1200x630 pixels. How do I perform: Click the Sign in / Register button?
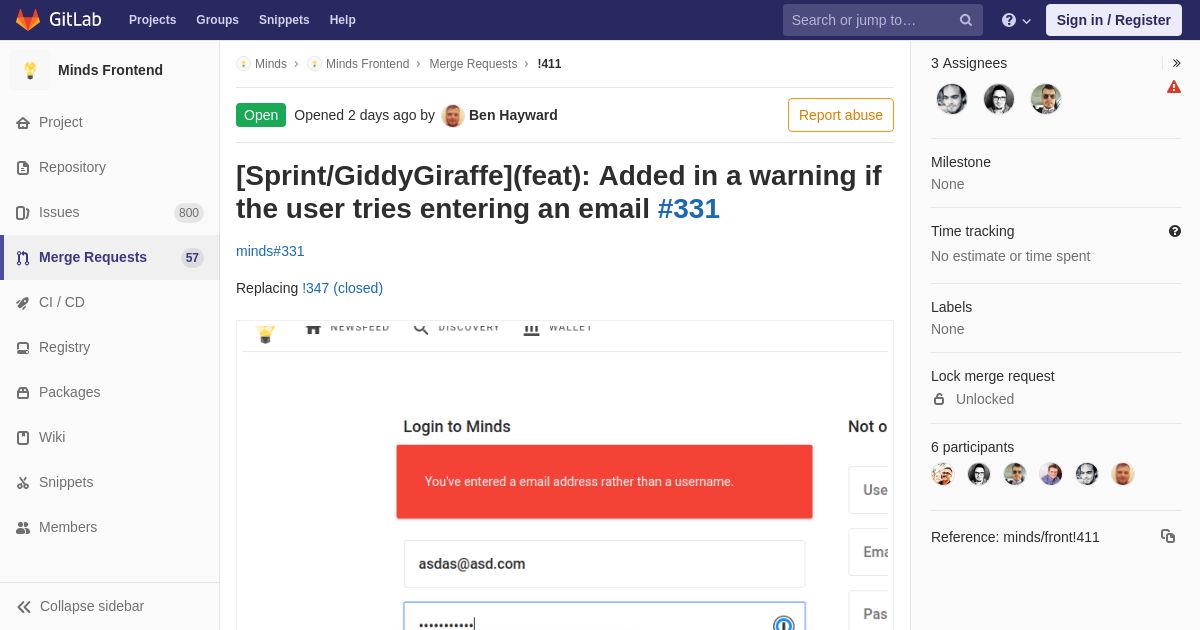pyautogui.click(x=1113, y=20)
